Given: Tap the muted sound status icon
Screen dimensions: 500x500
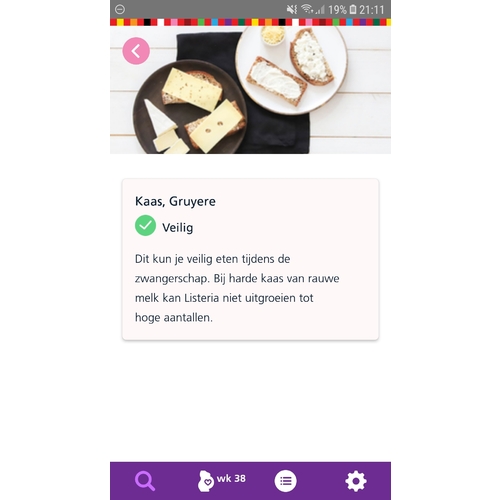Looking at the screenshot, I should [x=292, y=9].
